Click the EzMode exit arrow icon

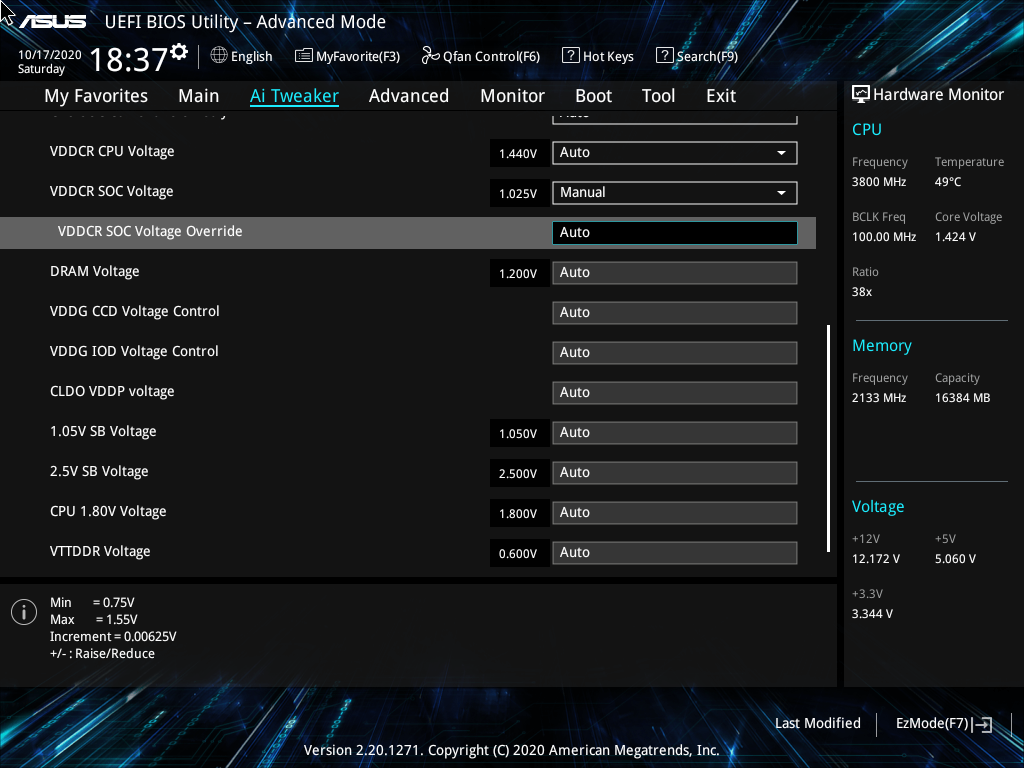[x=982, y=724]
